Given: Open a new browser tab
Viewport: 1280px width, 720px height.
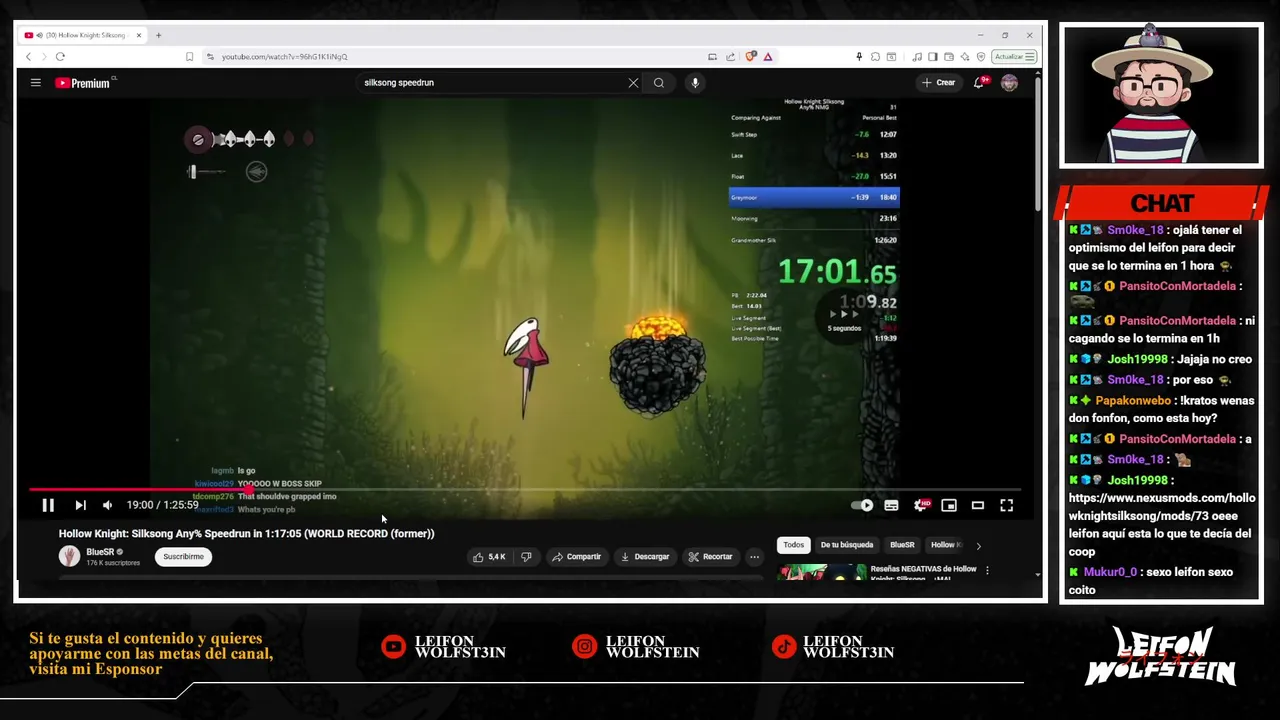Looking at the screenshot, I should 158,35.
